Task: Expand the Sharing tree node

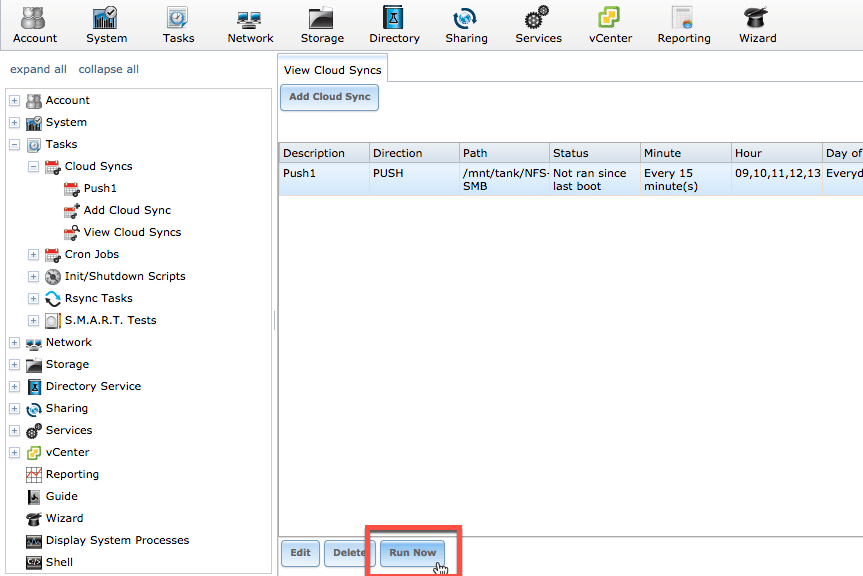Action: point(15,409)
